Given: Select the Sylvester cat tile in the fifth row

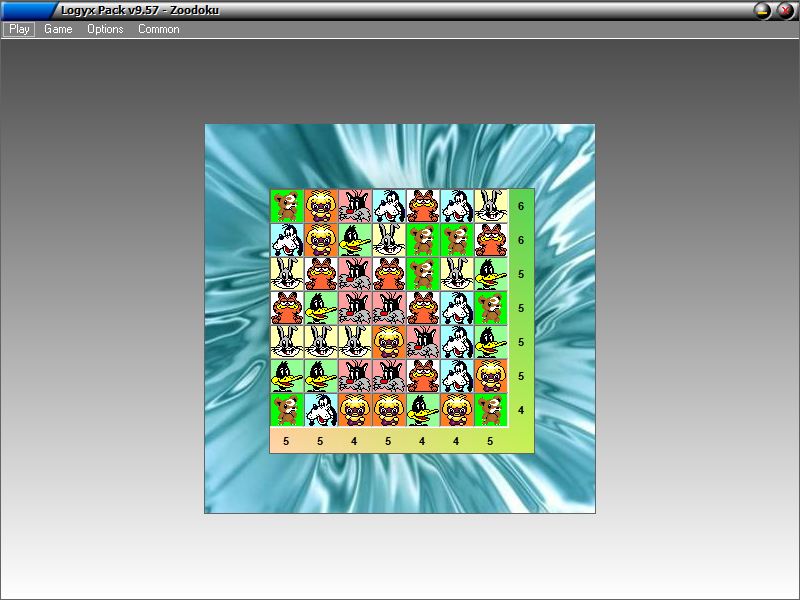Looking at the screenshot, I should [x=423, y=342].
